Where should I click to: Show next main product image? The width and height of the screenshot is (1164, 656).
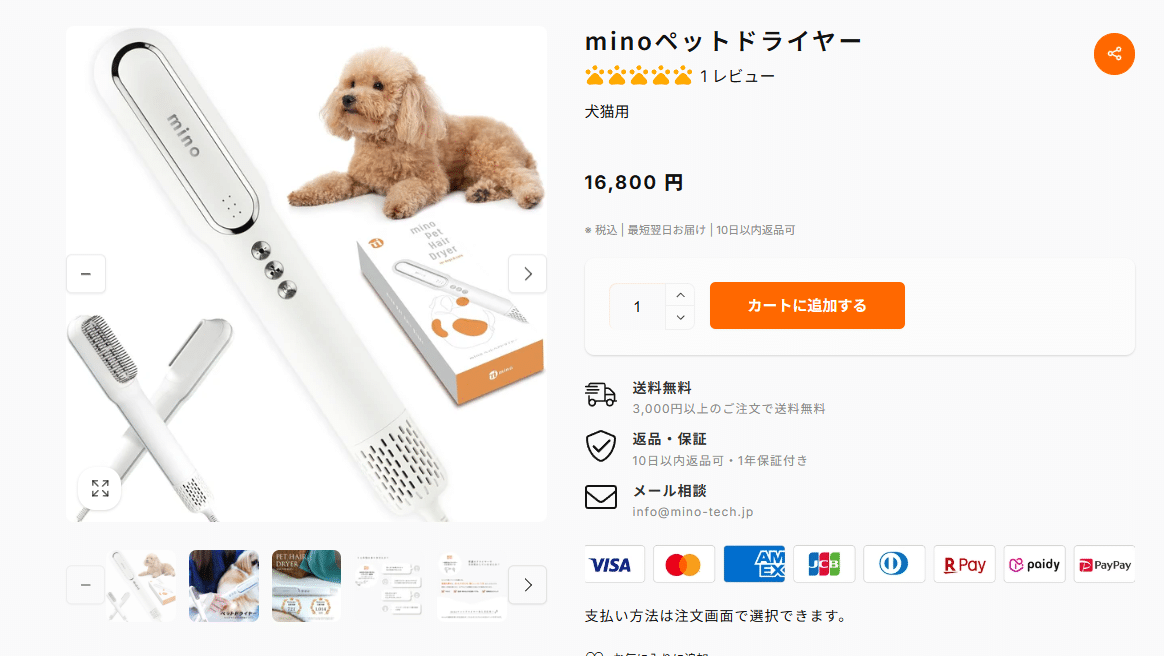click(x=528, y=274)
